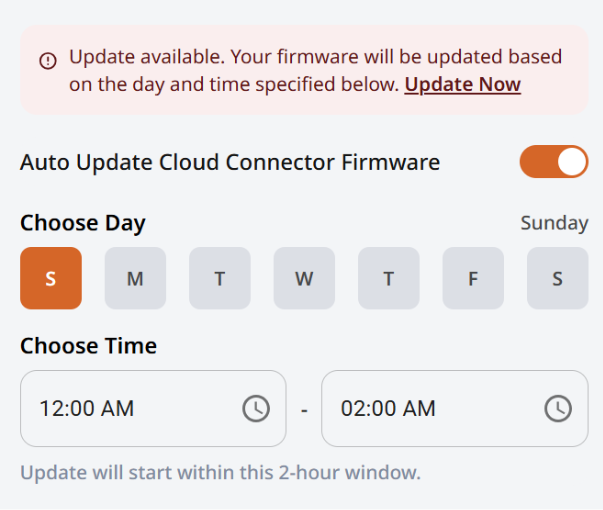Choose Monday as the update day

(x=135, y=278)
